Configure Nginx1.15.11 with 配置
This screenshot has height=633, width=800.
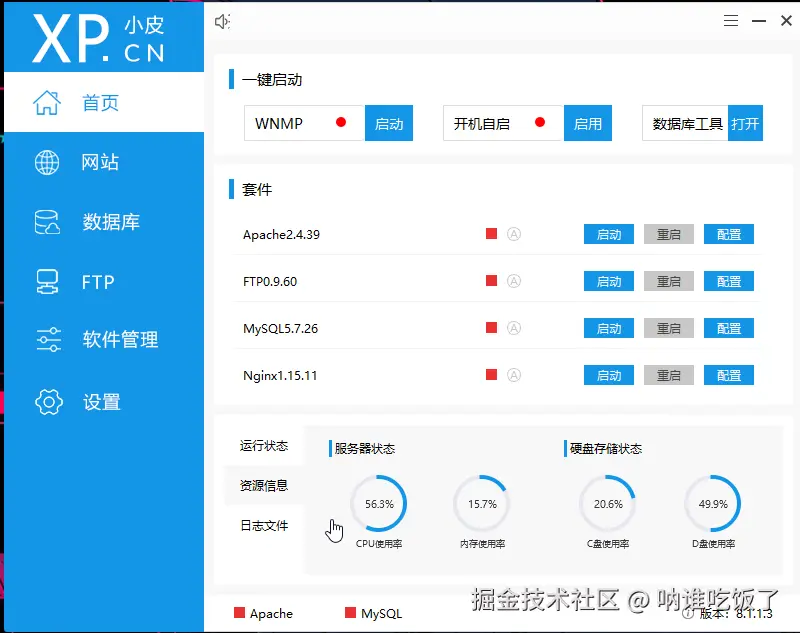click(729, 375)
